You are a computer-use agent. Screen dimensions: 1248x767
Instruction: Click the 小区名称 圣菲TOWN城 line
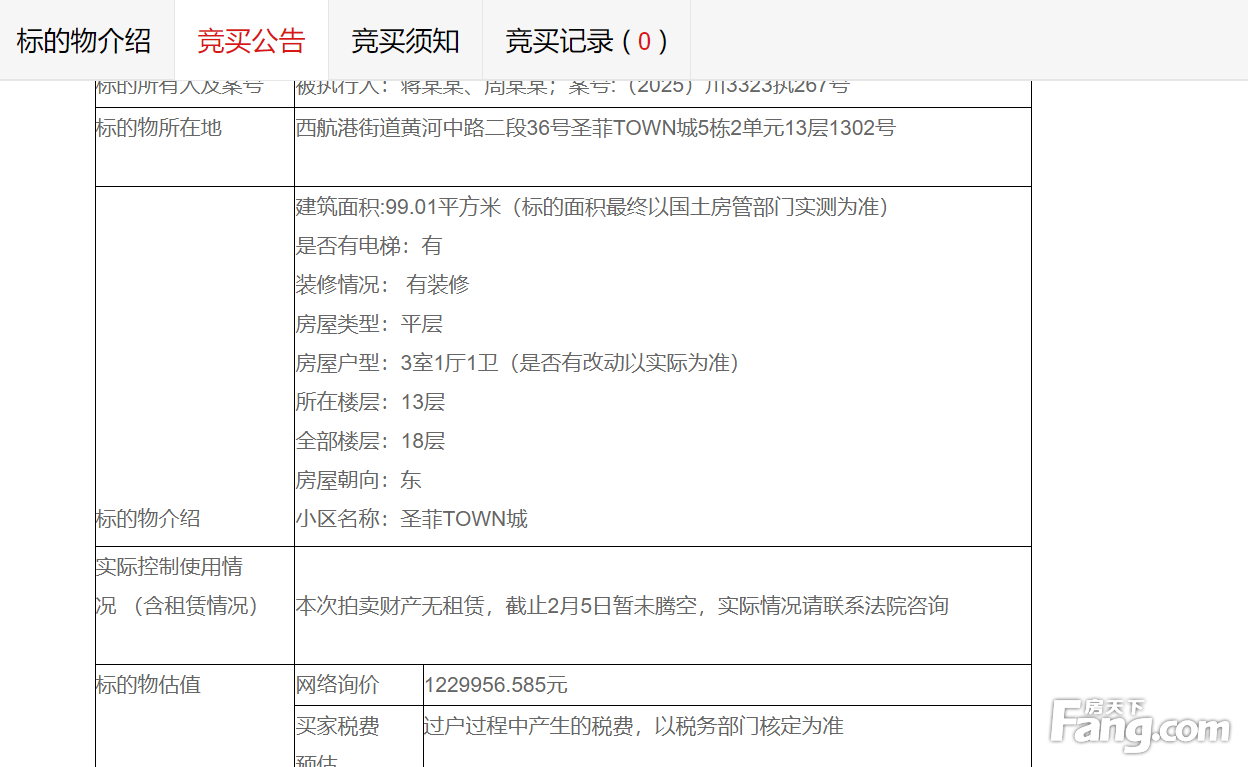[x=411, y=519]
